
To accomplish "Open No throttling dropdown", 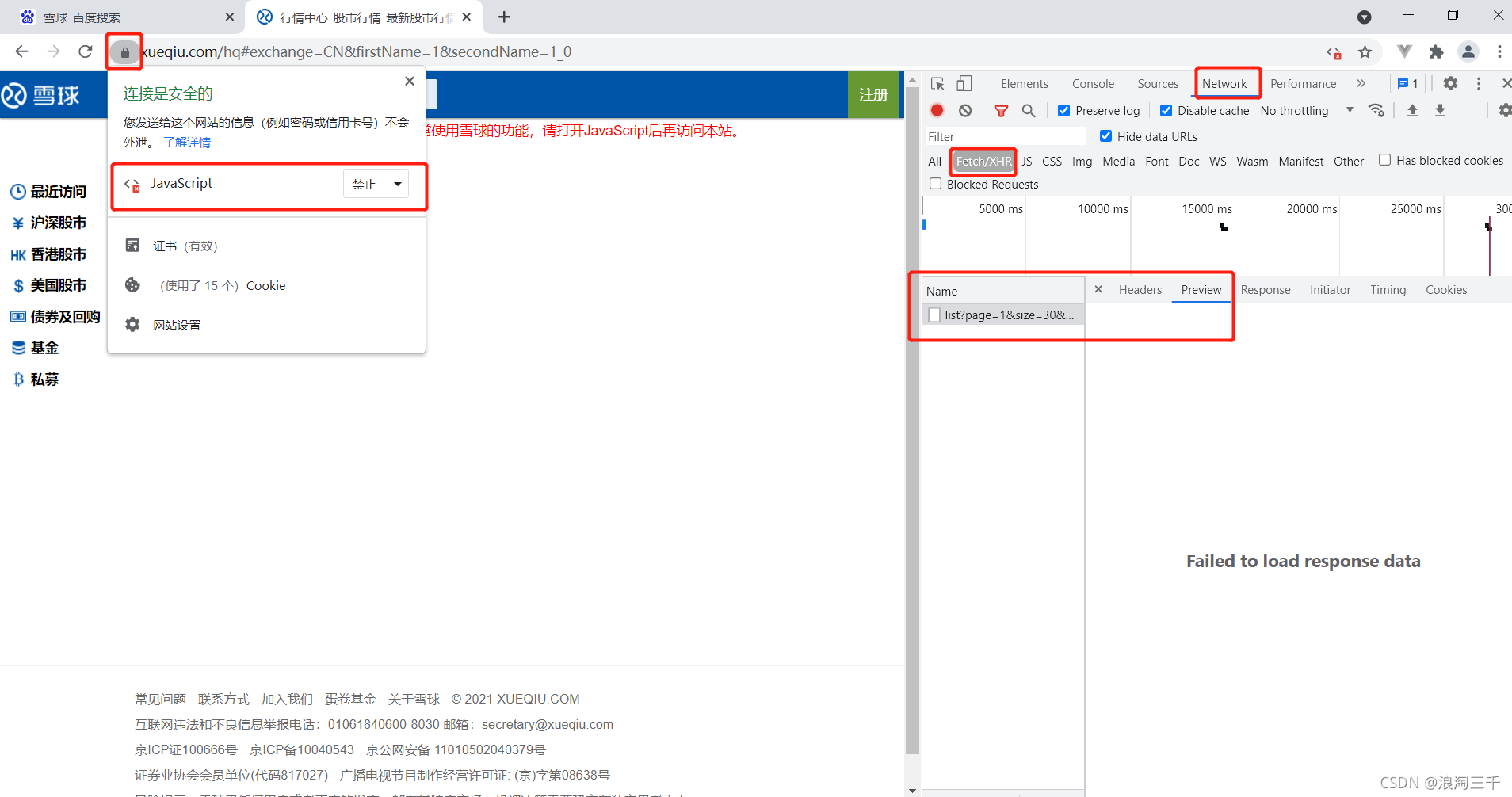I will point(1307,111).
